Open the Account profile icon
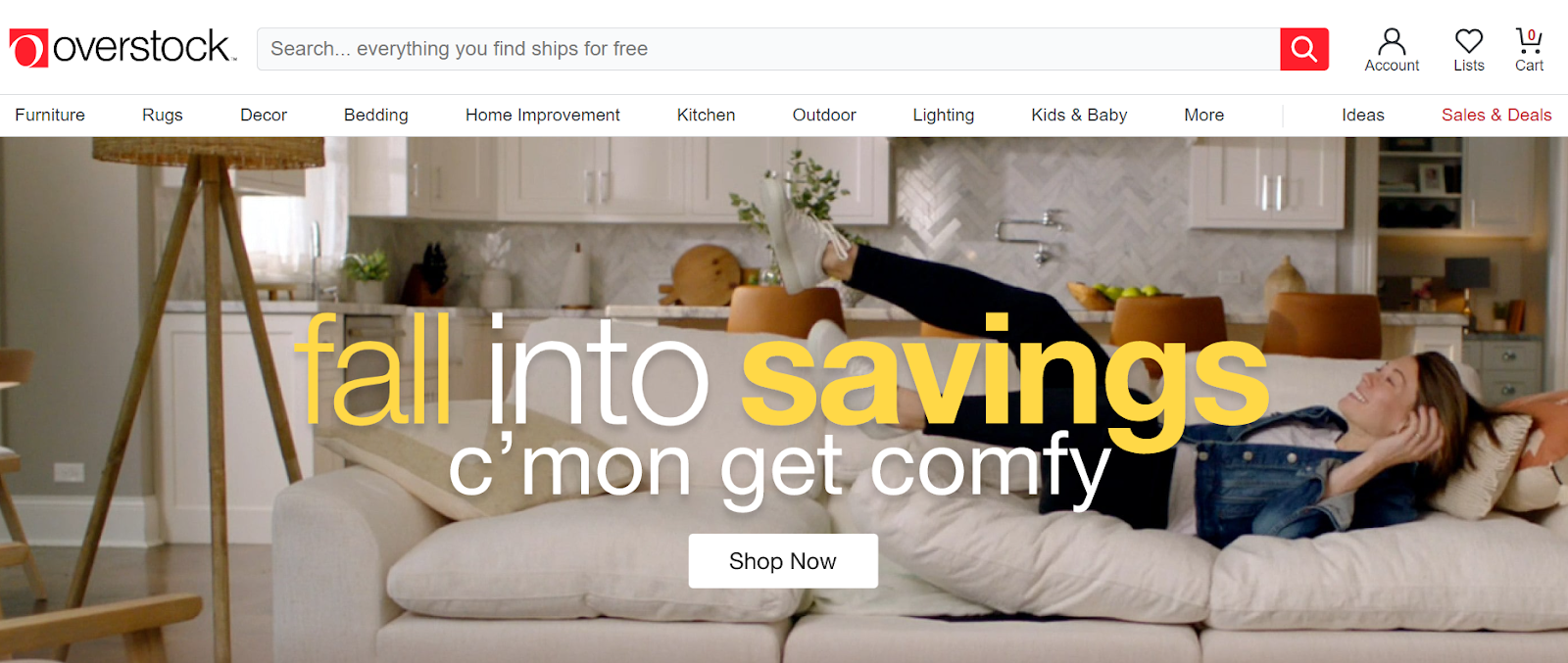This screenshot has height=663, width=1568. [x=1392, y=49]
